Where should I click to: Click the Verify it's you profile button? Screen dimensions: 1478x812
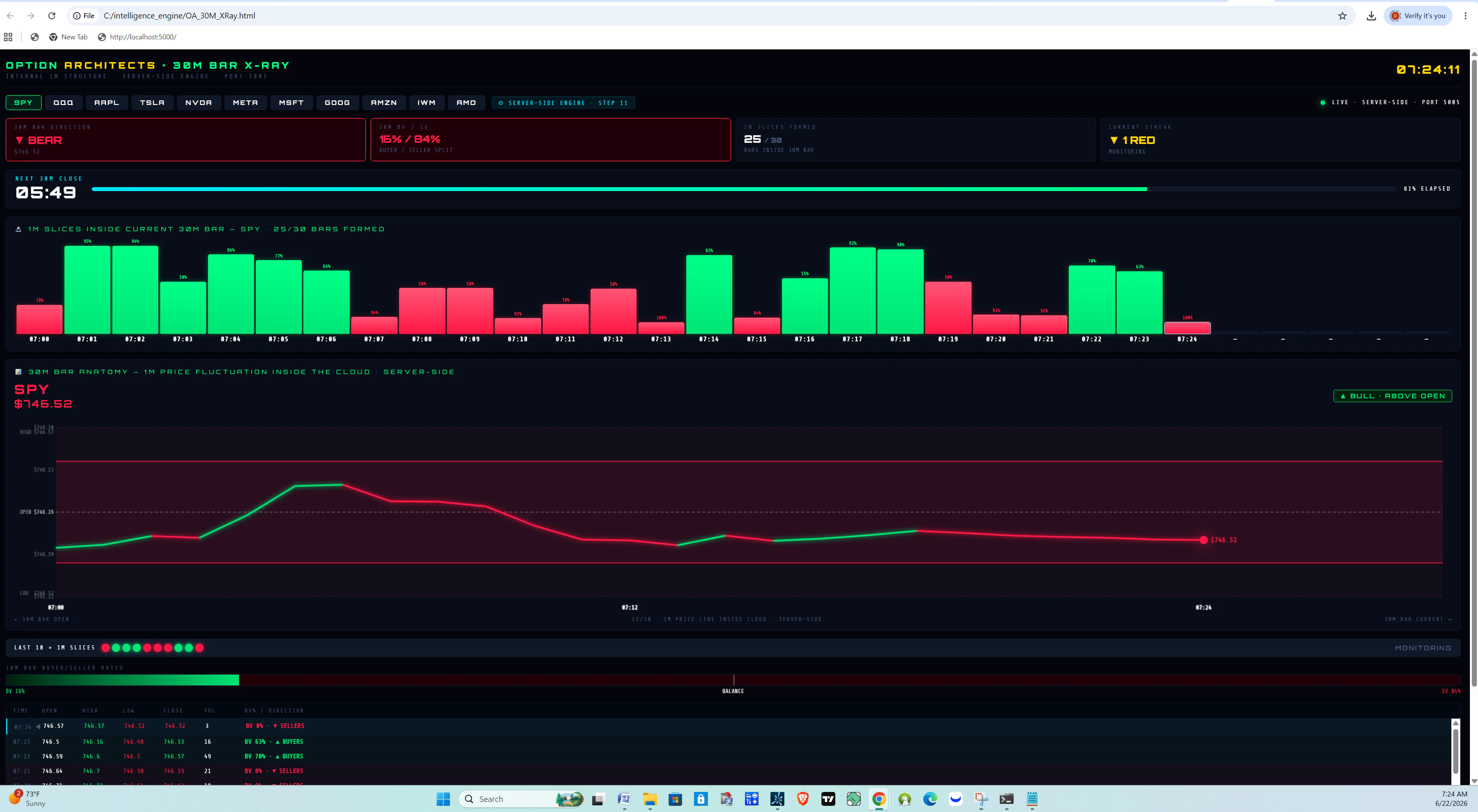click(1418, 15)
